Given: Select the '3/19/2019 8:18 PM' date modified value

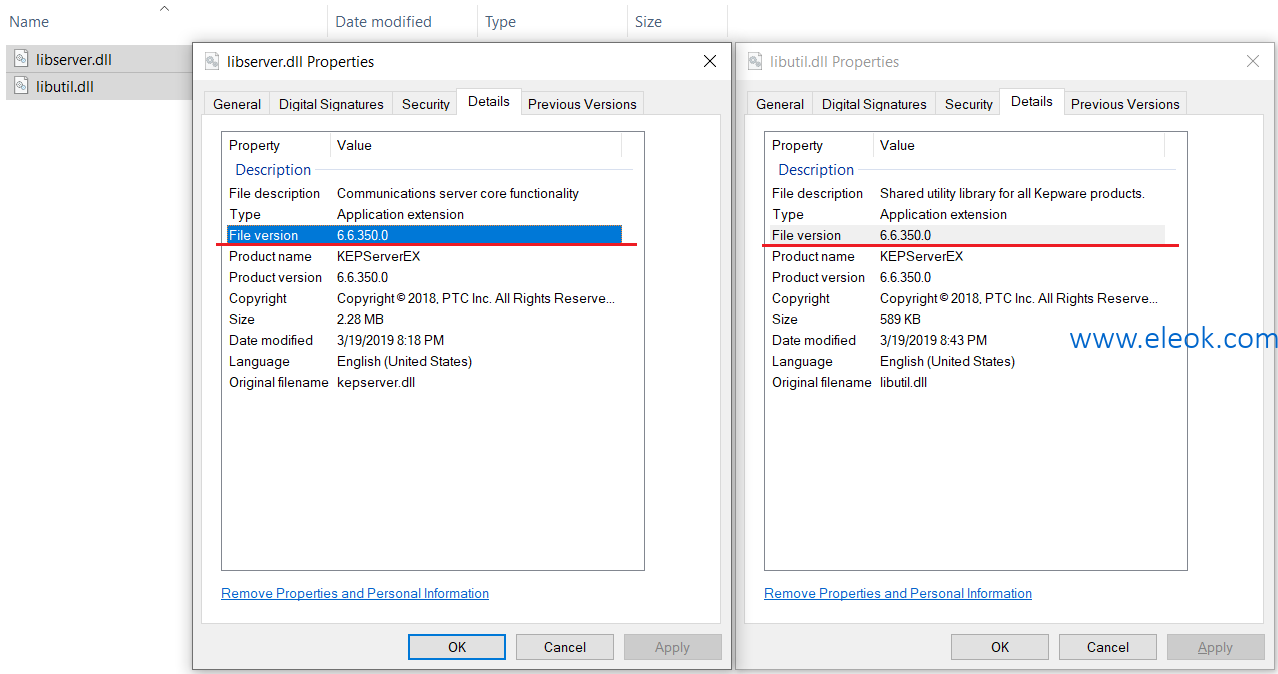Looking at the screenshot, I should (390, 340).
